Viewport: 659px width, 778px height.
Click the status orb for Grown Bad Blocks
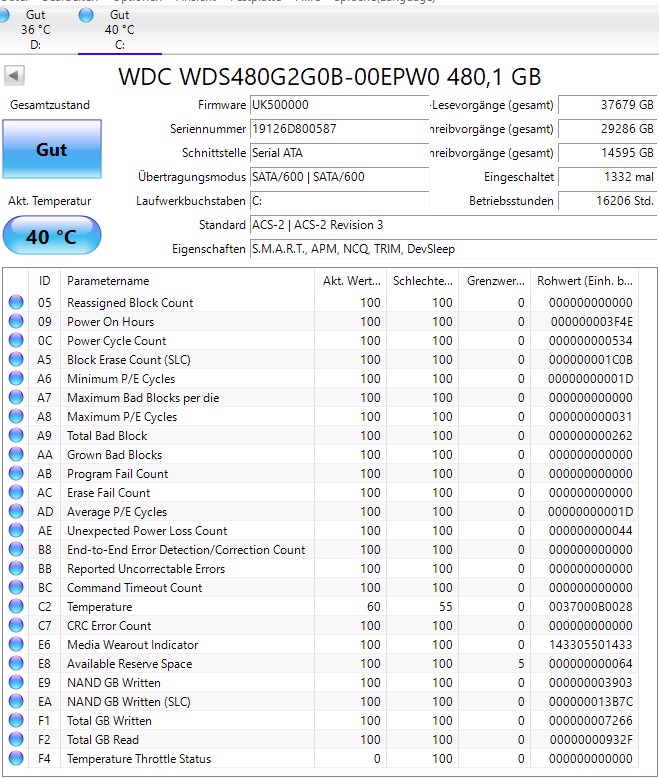point(16,454)
